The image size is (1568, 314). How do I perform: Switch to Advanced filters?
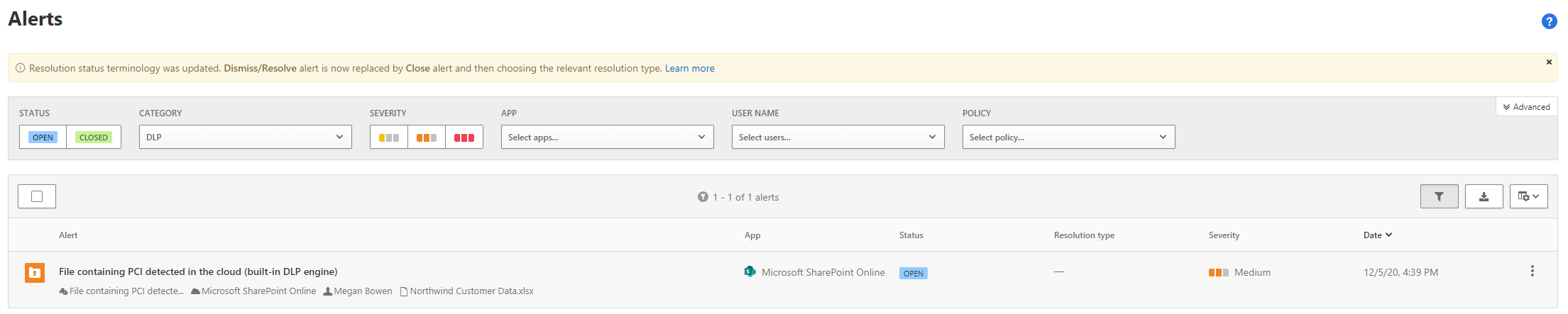click(x=1526, y=107)
